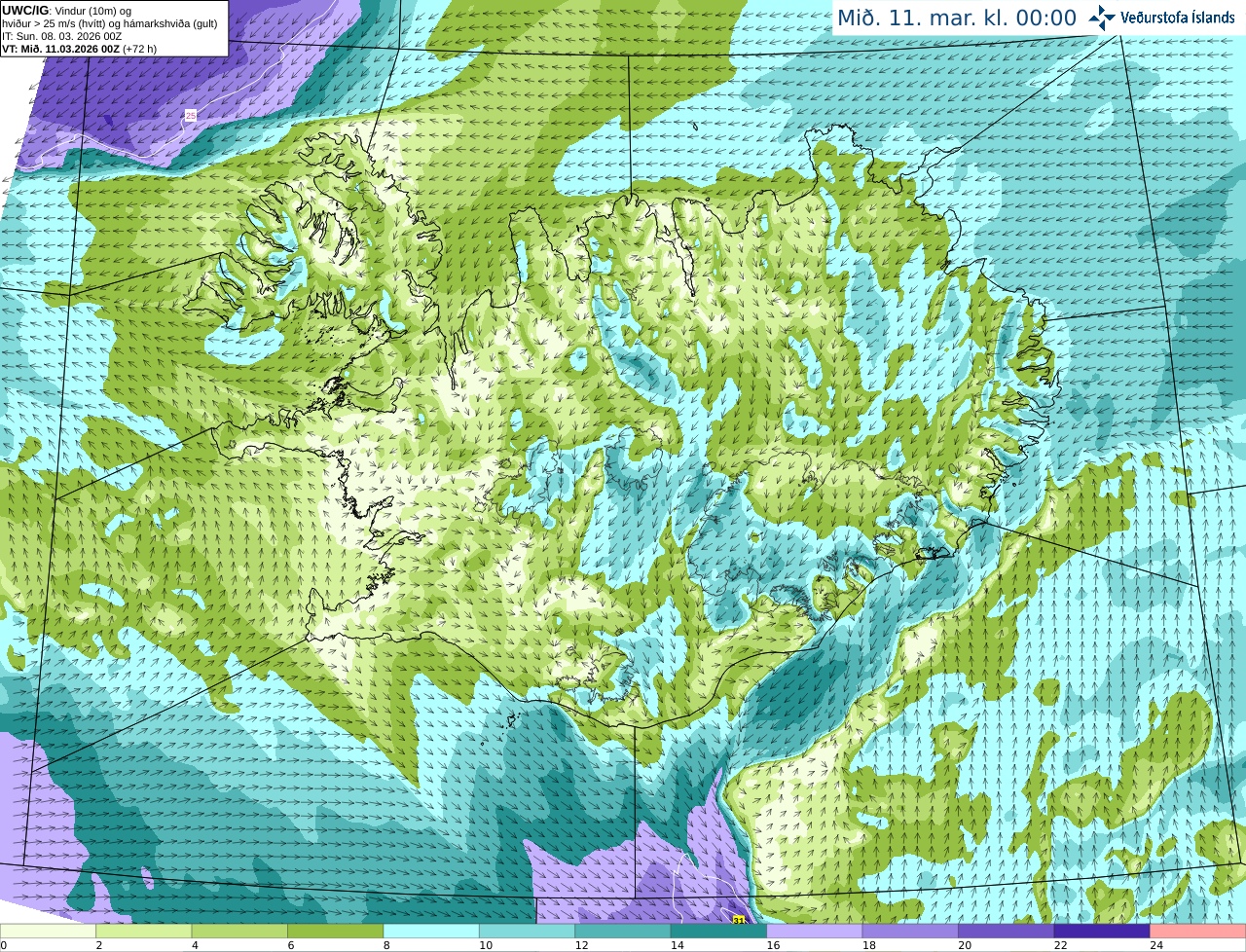This screenshot has height=952, width=1246.
Task: Select the 14–16 m/s dark teal swatch
Action: point(718,932)
